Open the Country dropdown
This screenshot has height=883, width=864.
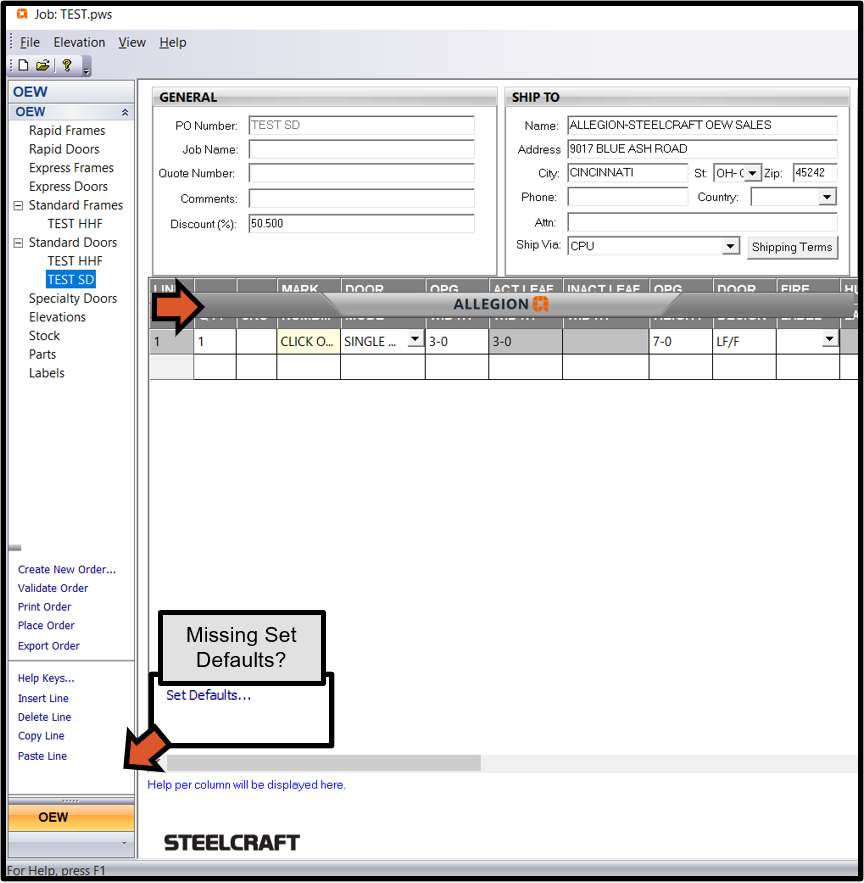pyautogui.click(x=827, y=197)
